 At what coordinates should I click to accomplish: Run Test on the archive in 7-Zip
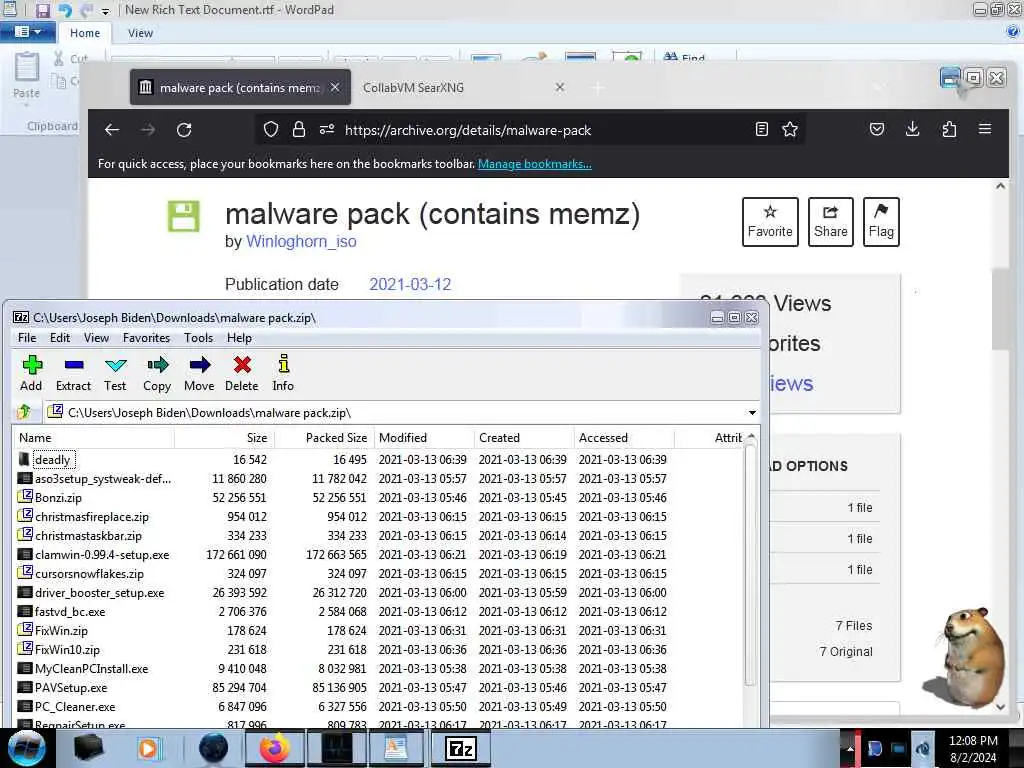point(116,373)
